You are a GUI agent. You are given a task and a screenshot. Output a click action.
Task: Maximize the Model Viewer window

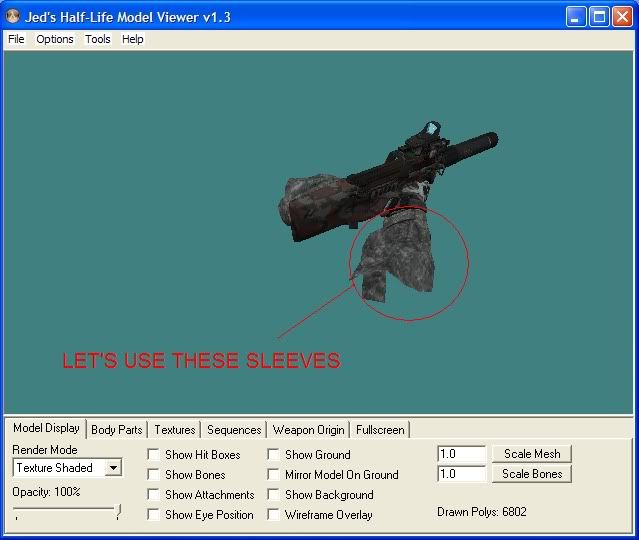(599, 17)
